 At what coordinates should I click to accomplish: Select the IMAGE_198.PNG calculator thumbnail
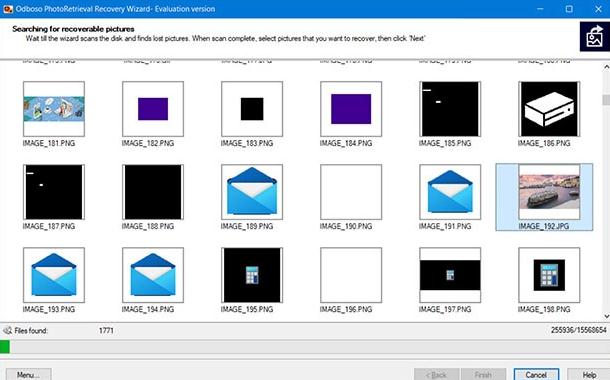coord(549,275)
